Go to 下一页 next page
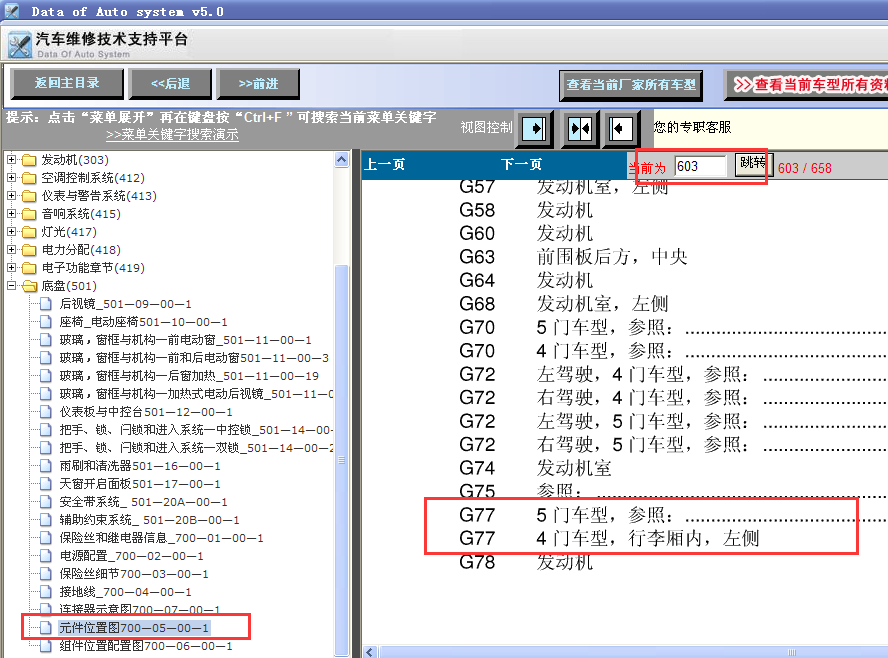This screenshot has width=888, height=658. 521,165
